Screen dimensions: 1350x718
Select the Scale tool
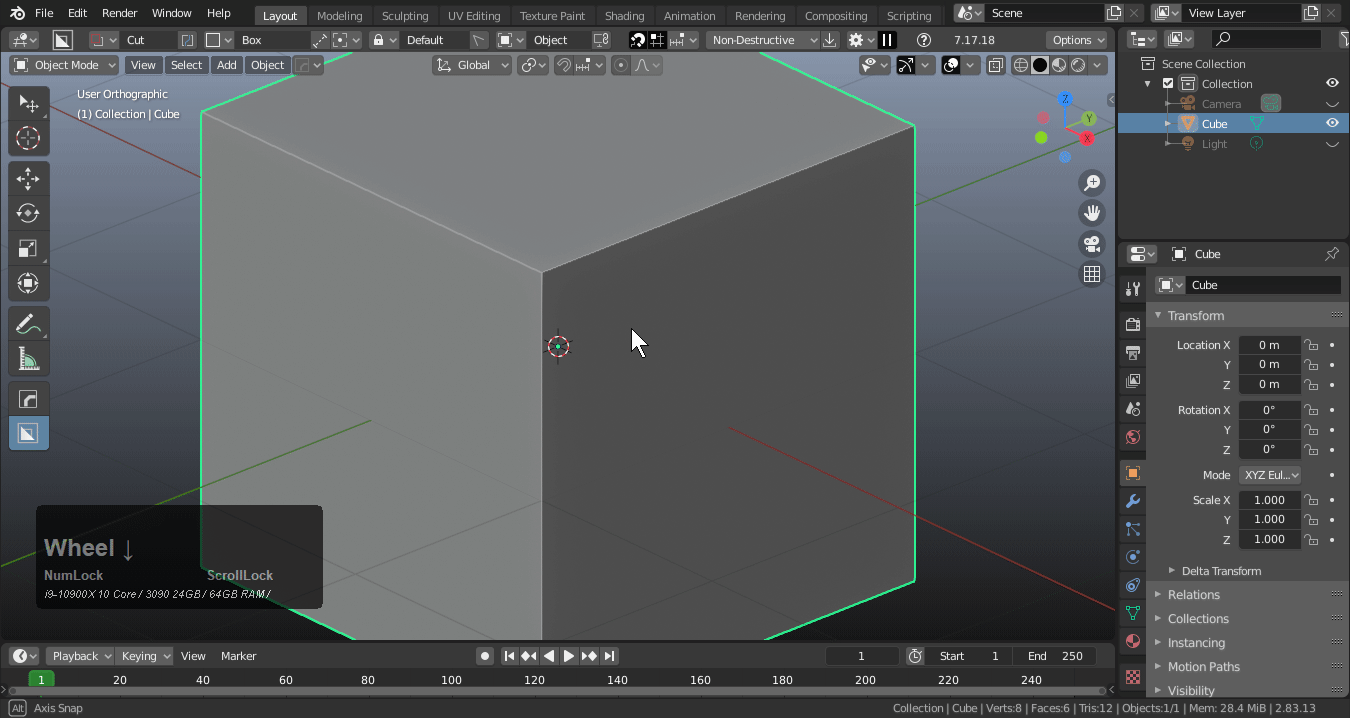pyautogui.click(x=28, y=249)
